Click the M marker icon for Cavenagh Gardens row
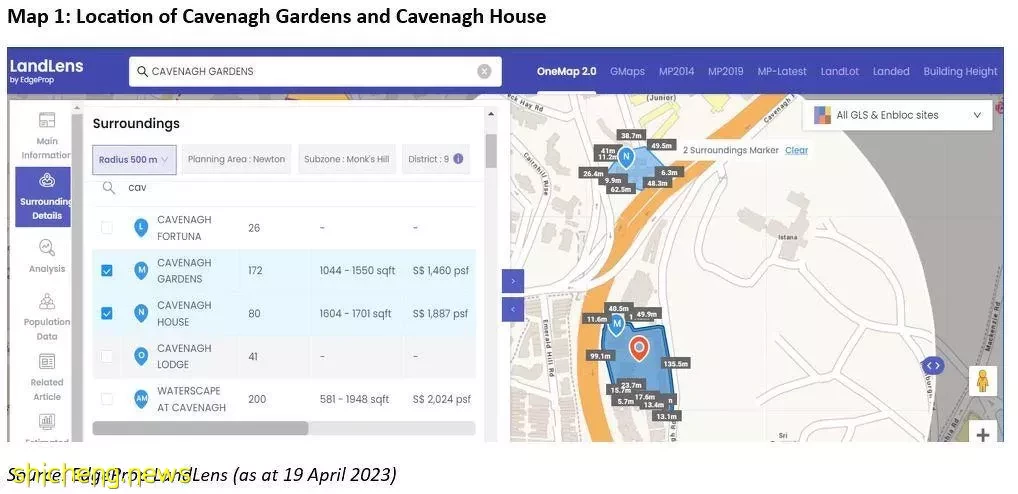 pos(141,271)
